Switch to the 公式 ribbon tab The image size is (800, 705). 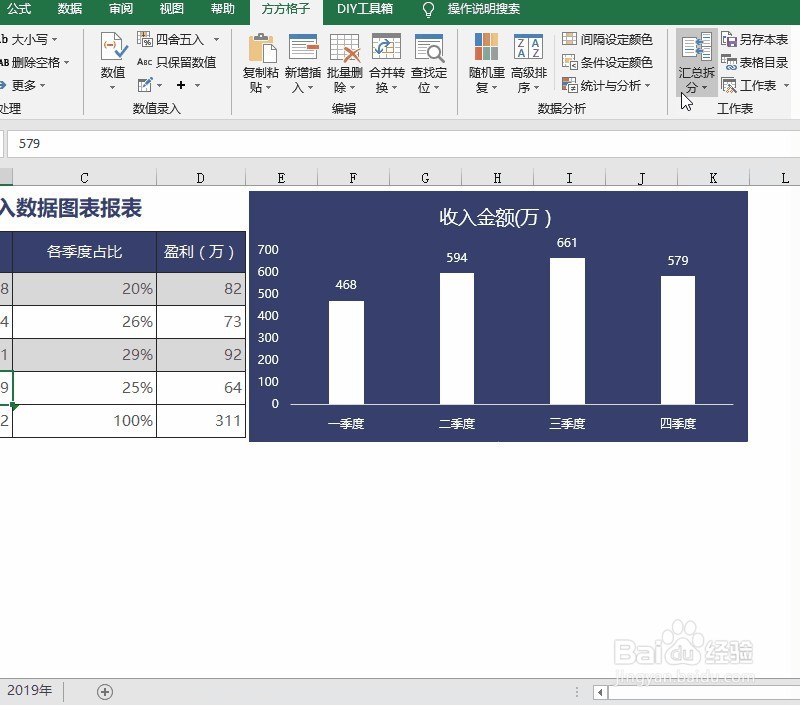[x=19, y=9]
